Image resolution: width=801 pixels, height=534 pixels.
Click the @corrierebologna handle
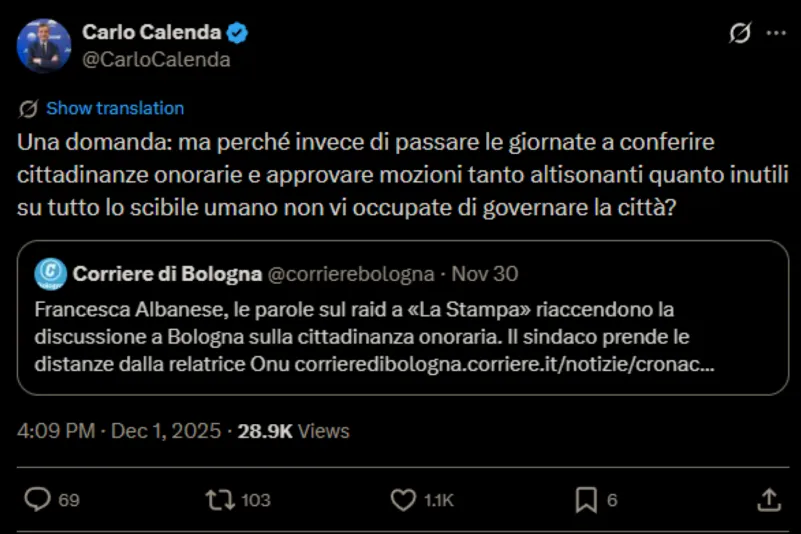click(x=352, y=273)
